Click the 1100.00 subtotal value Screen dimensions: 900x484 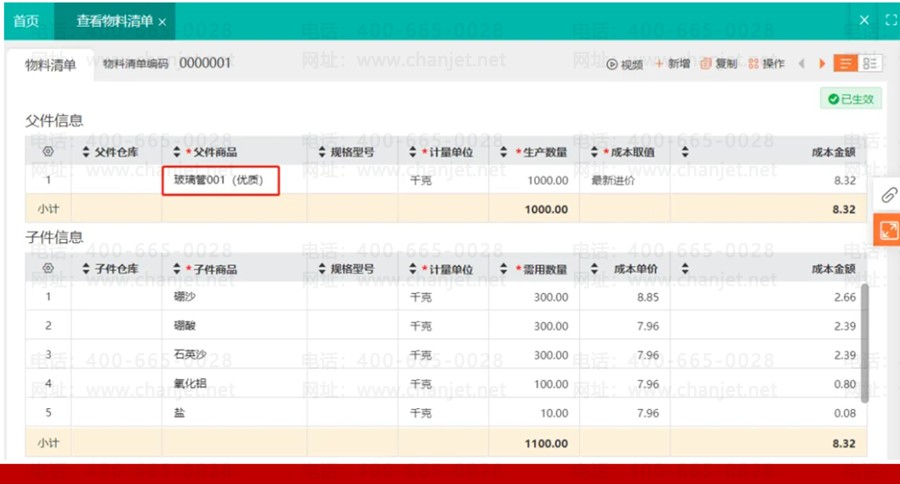tap(546, 443)
